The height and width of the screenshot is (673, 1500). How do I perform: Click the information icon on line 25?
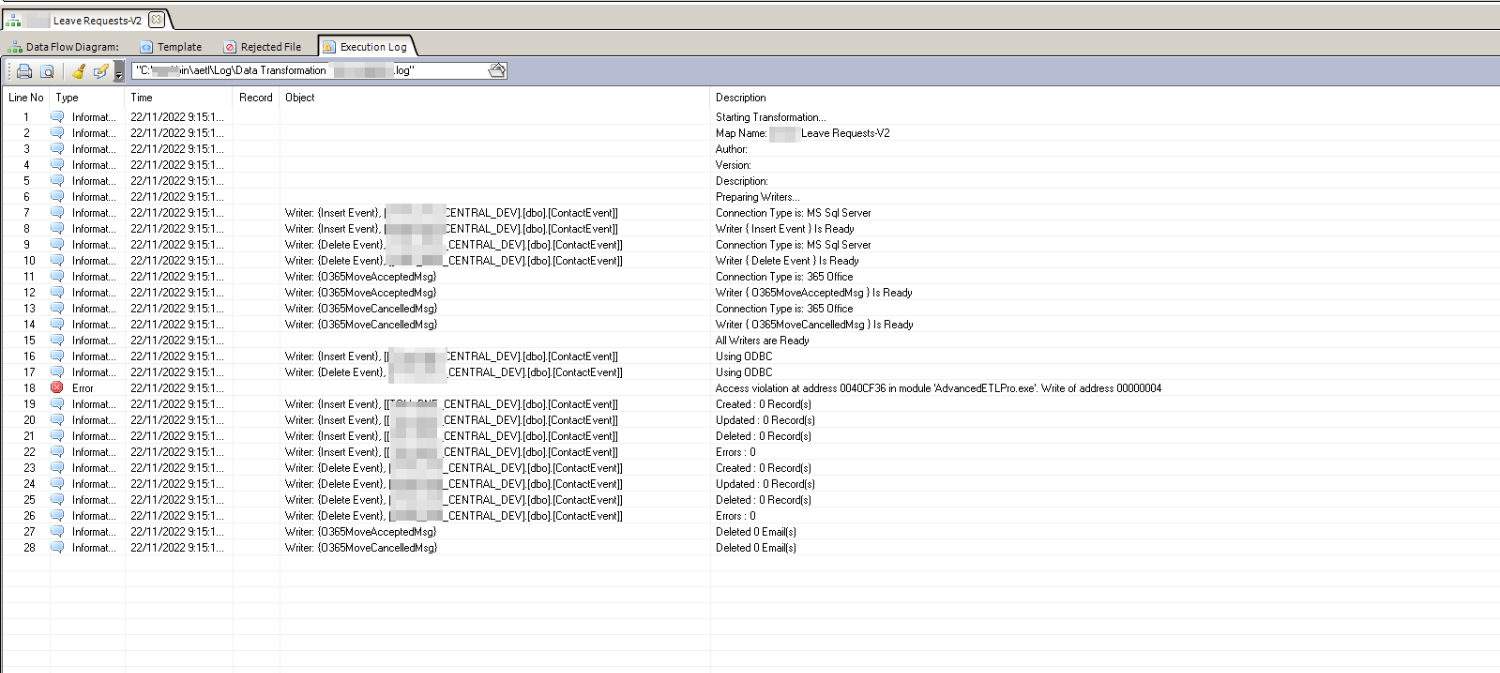coord(58,500)
